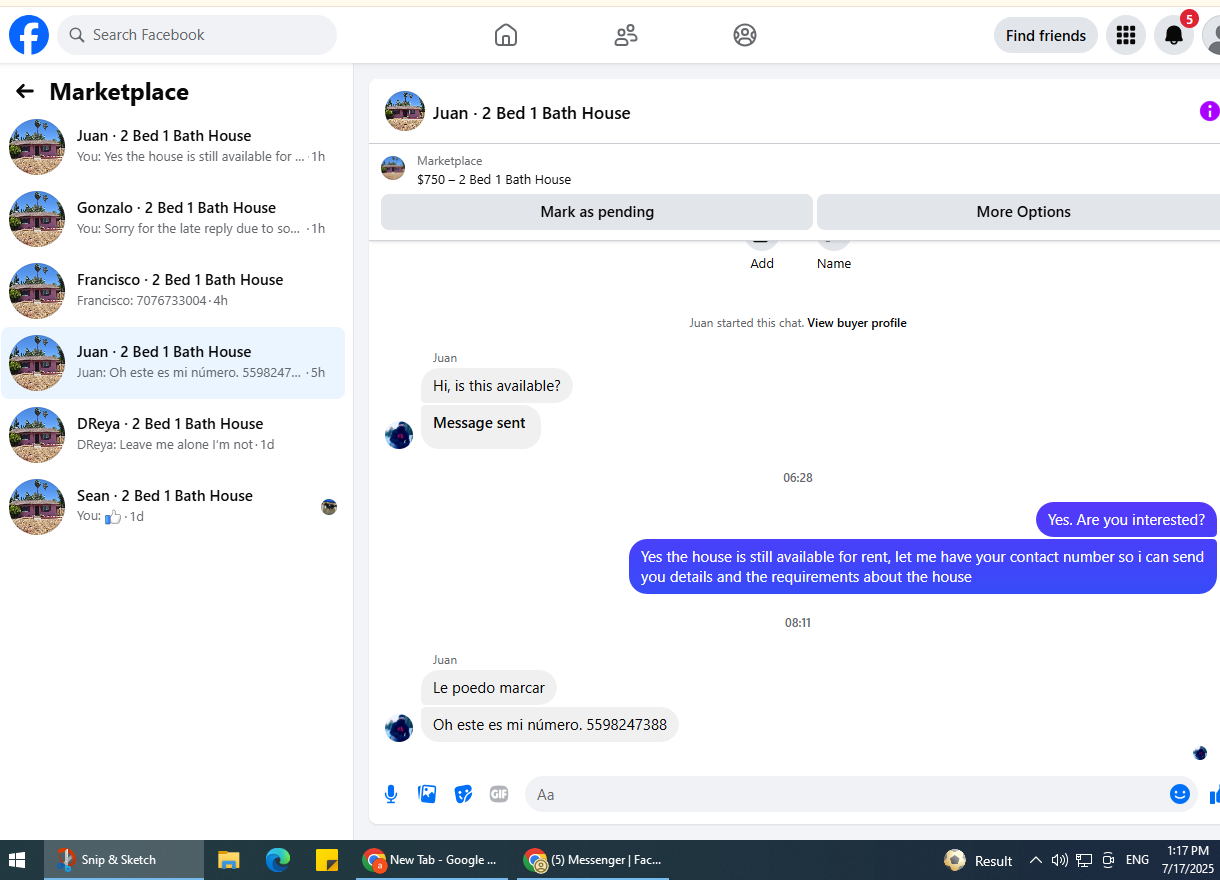Click message containing number 5598247388
Screen dimensions: 1220x880
click(550, 725)
